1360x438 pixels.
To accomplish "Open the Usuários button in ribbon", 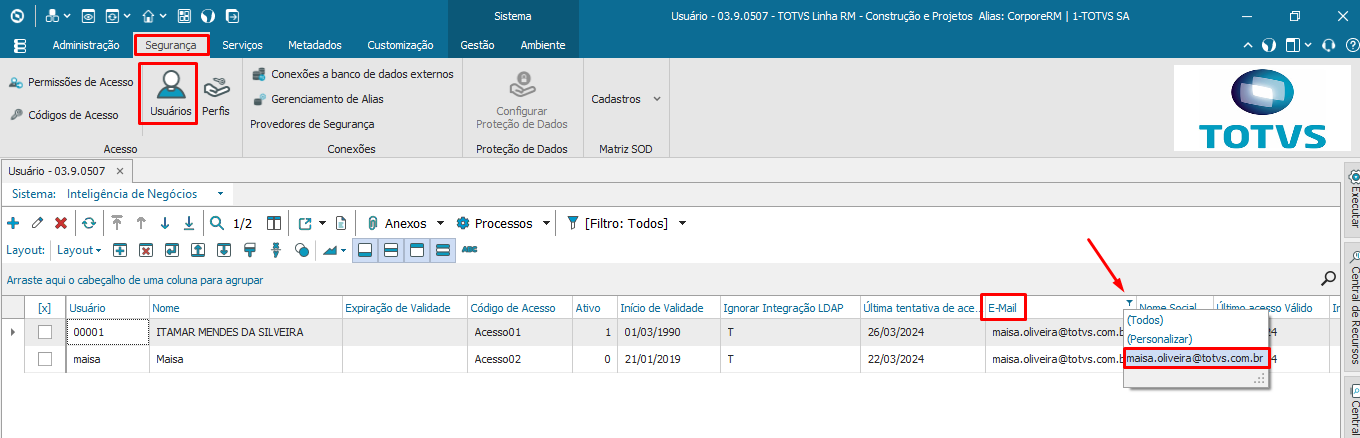I will pyautogui.click(x=171, y=93).
